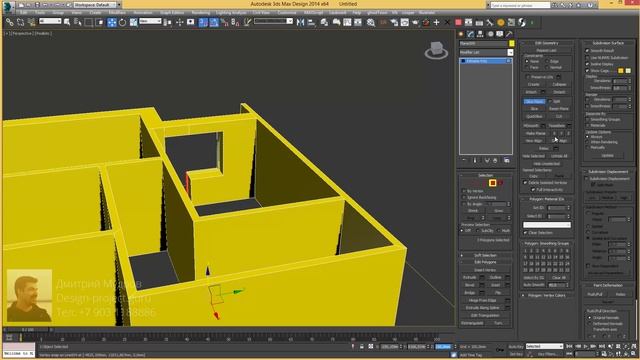The height and width of the screenshot is (360, 640).
Task: Open the reference coordinate system View dropdown
Action: 150,21
